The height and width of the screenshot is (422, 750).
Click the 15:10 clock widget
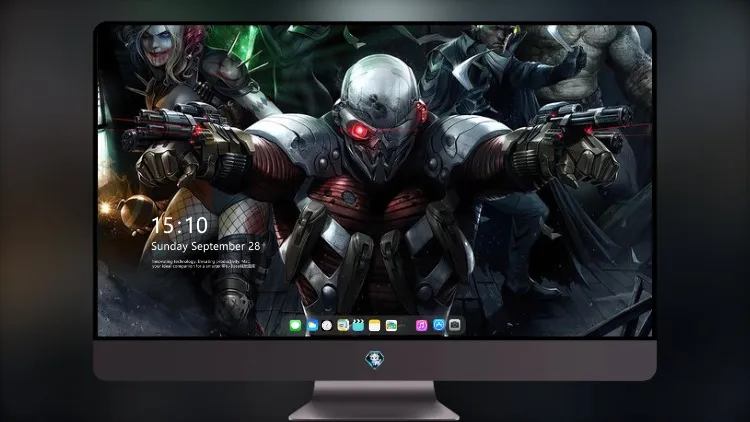pyautogui.click(x=179, y=225)
